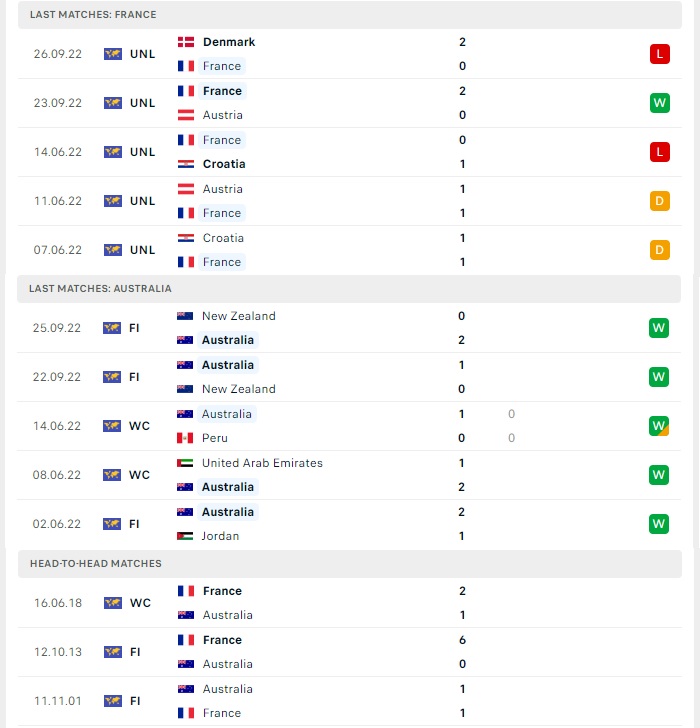Click the red L badge for Denmark vs France

tap(660, 54)
